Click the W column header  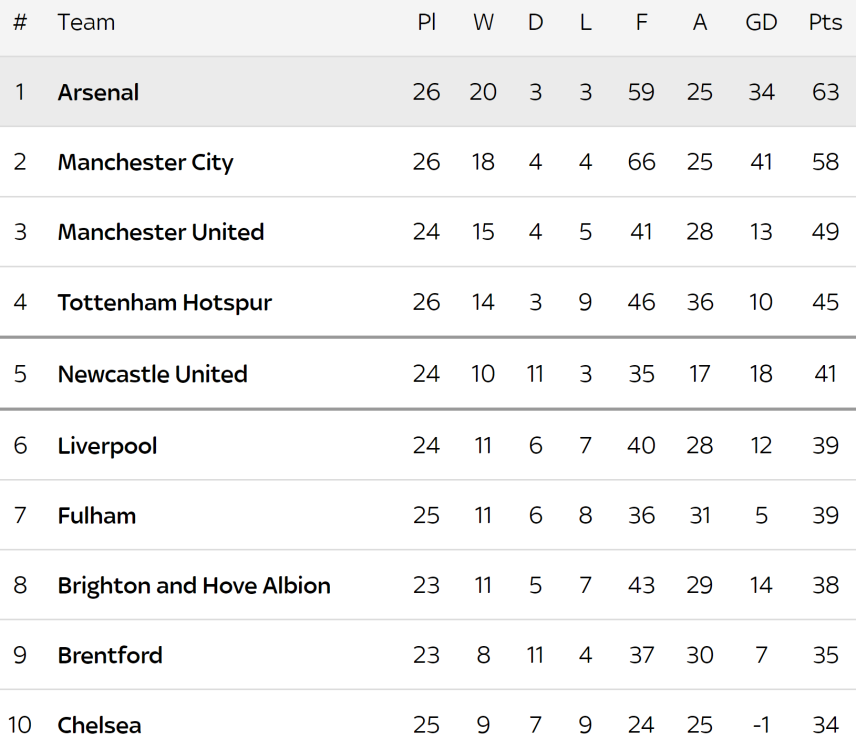pos(483,23)
